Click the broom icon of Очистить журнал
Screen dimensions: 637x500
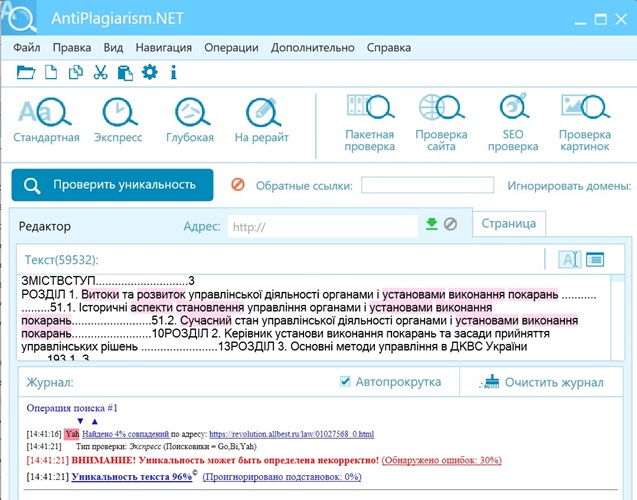click(x=489, y=382)
